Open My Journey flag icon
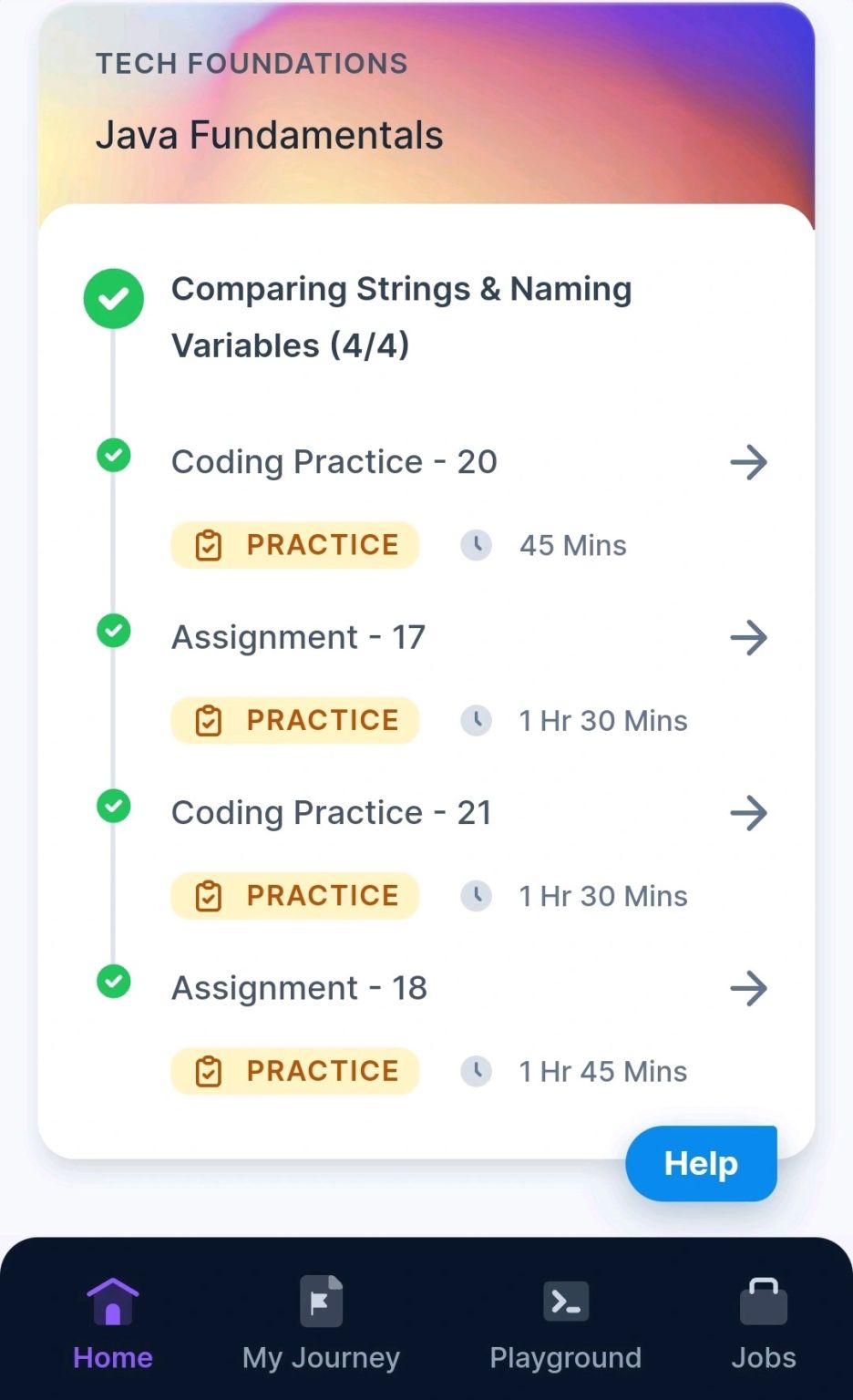The image size is (853, 1400). [x=321, y=1301]
